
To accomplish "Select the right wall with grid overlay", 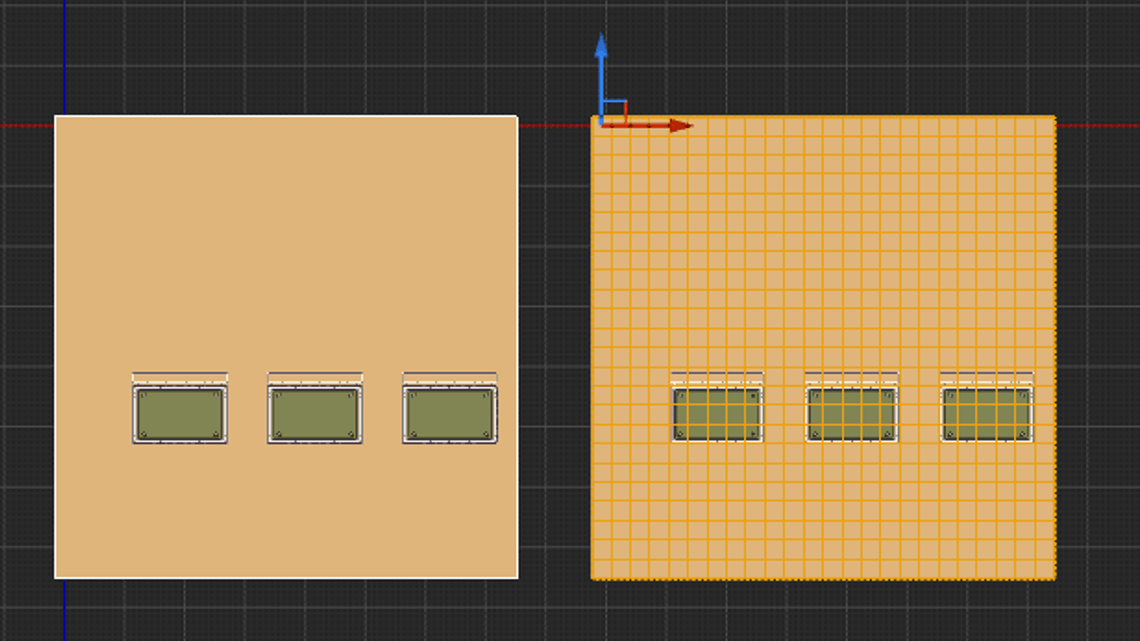I will [820, 250].
